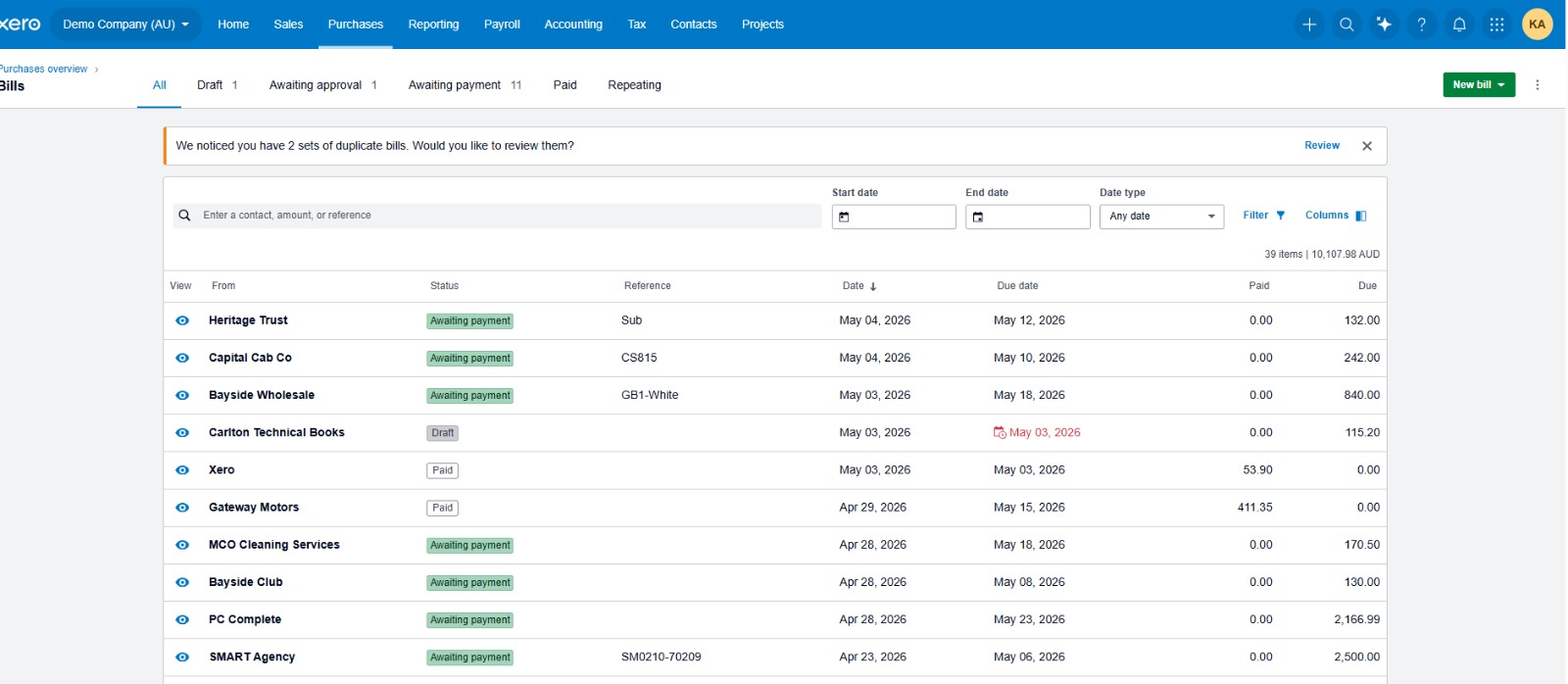Viewport: 1568px width, 684px height.
Task: Click the Draft status badge for Carlton Technical Books
Action: pos(443,433)
